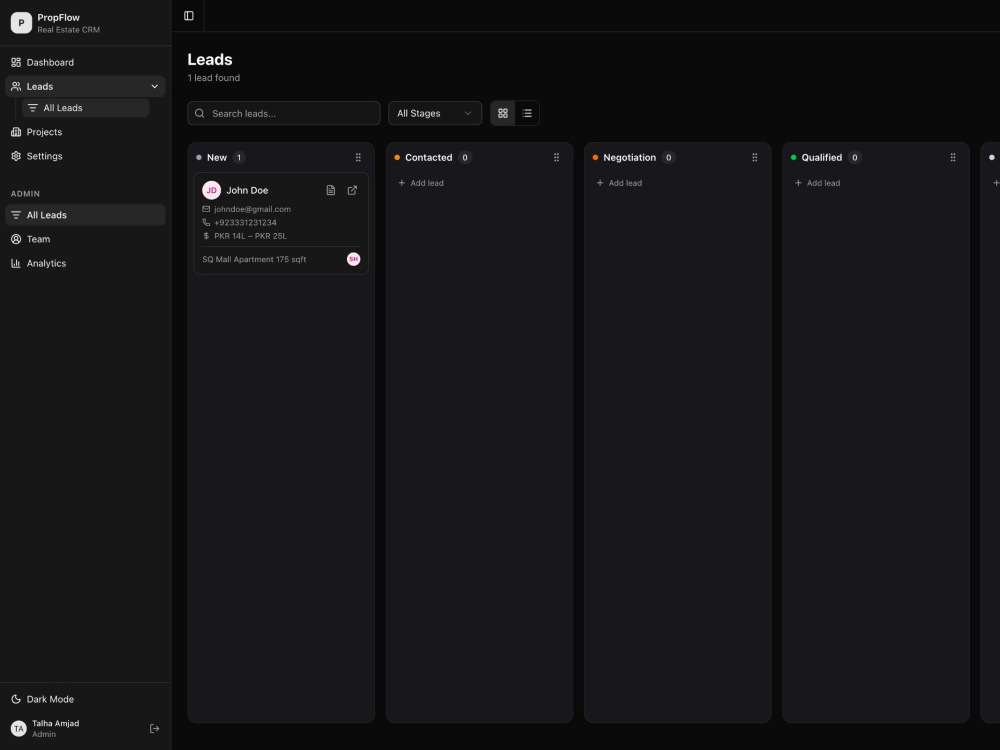Click the New column drag handle
This screenshot has width=1000, height=750.
tap(358, 158)
